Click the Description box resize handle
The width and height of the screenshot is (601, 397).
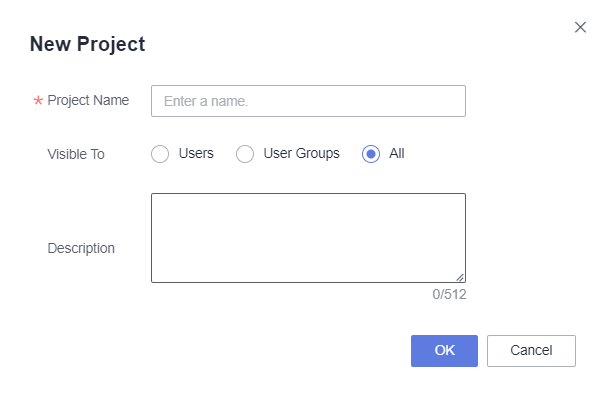[x=460, y=277]
